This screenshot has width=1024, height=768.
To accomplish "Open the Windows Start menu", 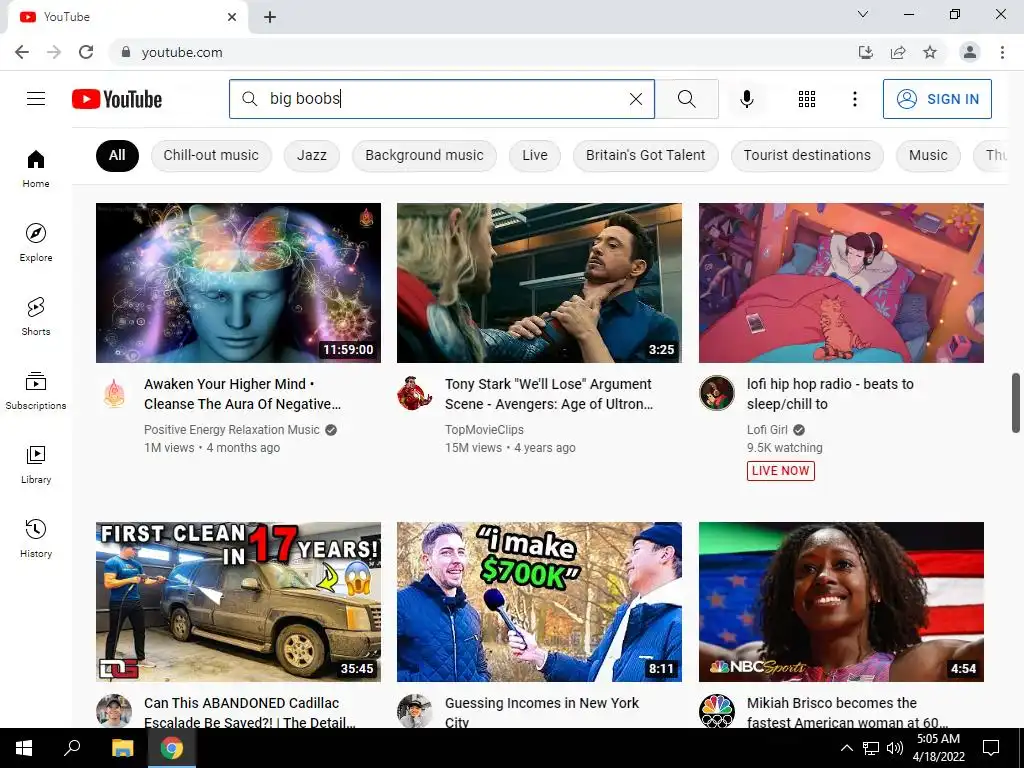I will click(24, 748).
